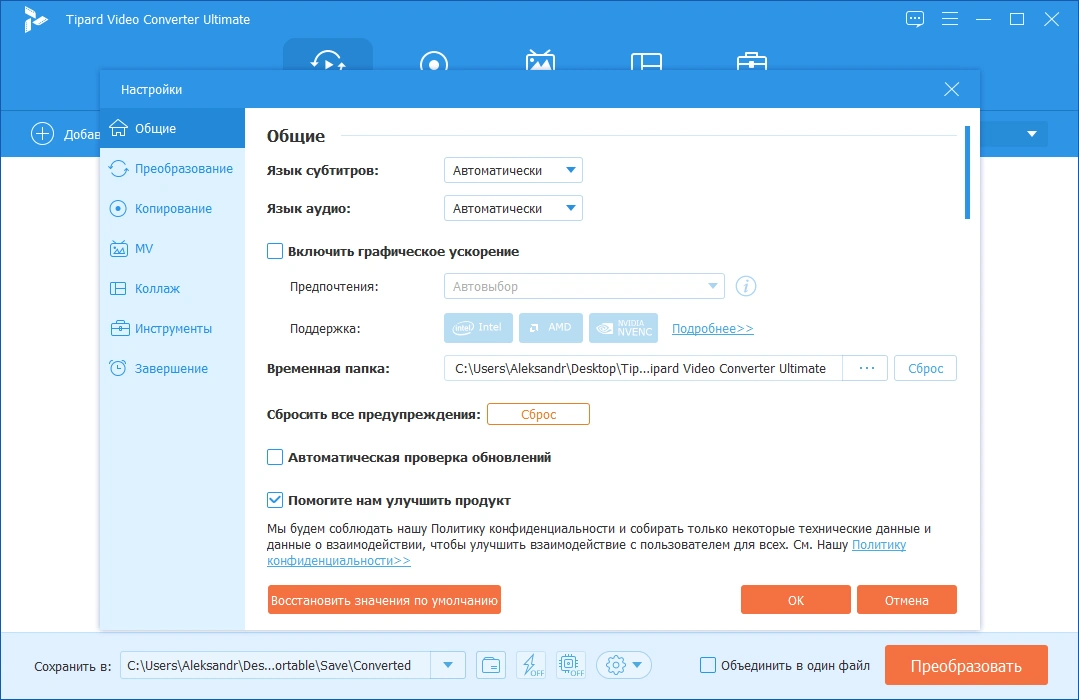Click the Отмена button
1079x700 pixels.
click(x=906, y=600)
